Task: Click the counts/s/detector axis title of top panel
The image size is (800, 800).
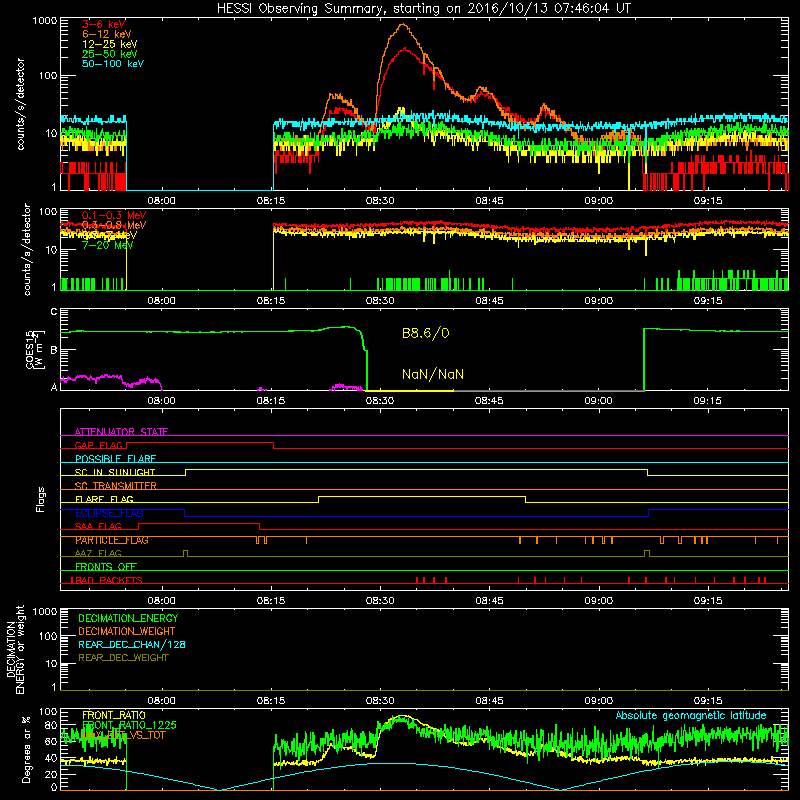Action: [20, 104]
